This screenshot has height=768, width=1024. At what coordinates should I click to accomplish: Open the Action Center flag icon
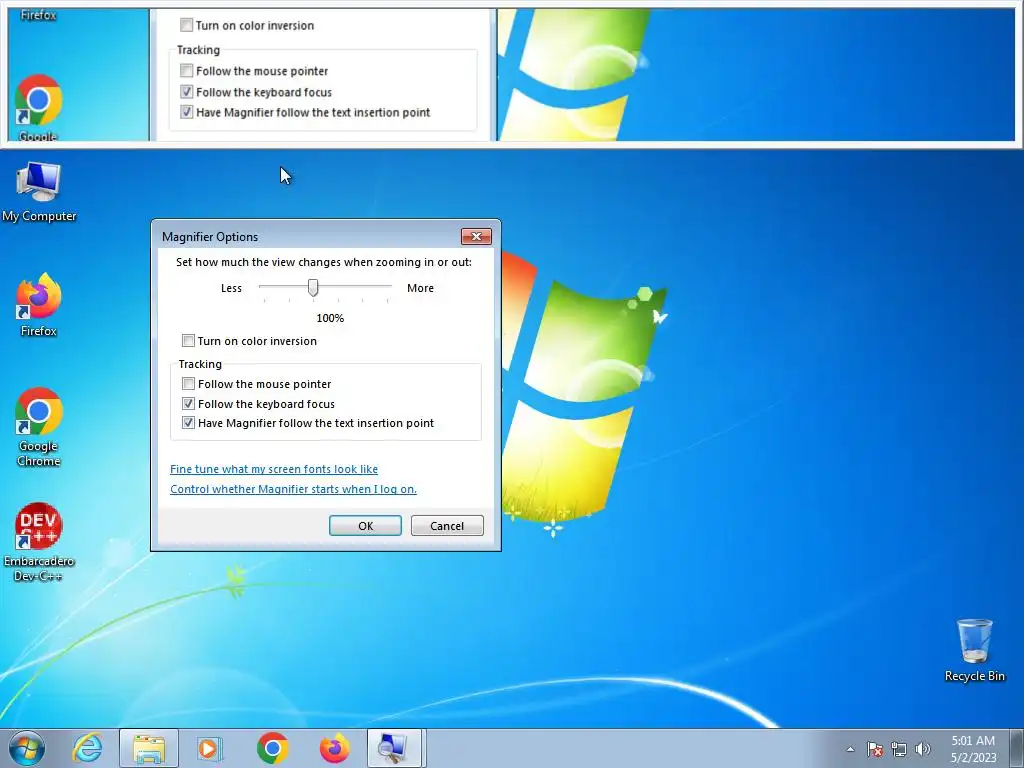click(x=875, y=749)
